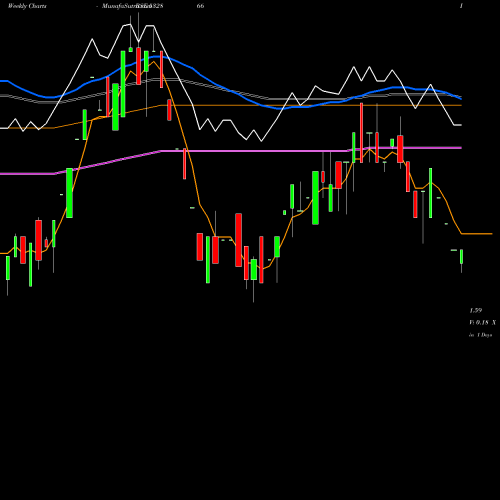The image size is (500, 500).
Task: Click the lowest-wick green candle at chart bottom
Action: point(254,270)
